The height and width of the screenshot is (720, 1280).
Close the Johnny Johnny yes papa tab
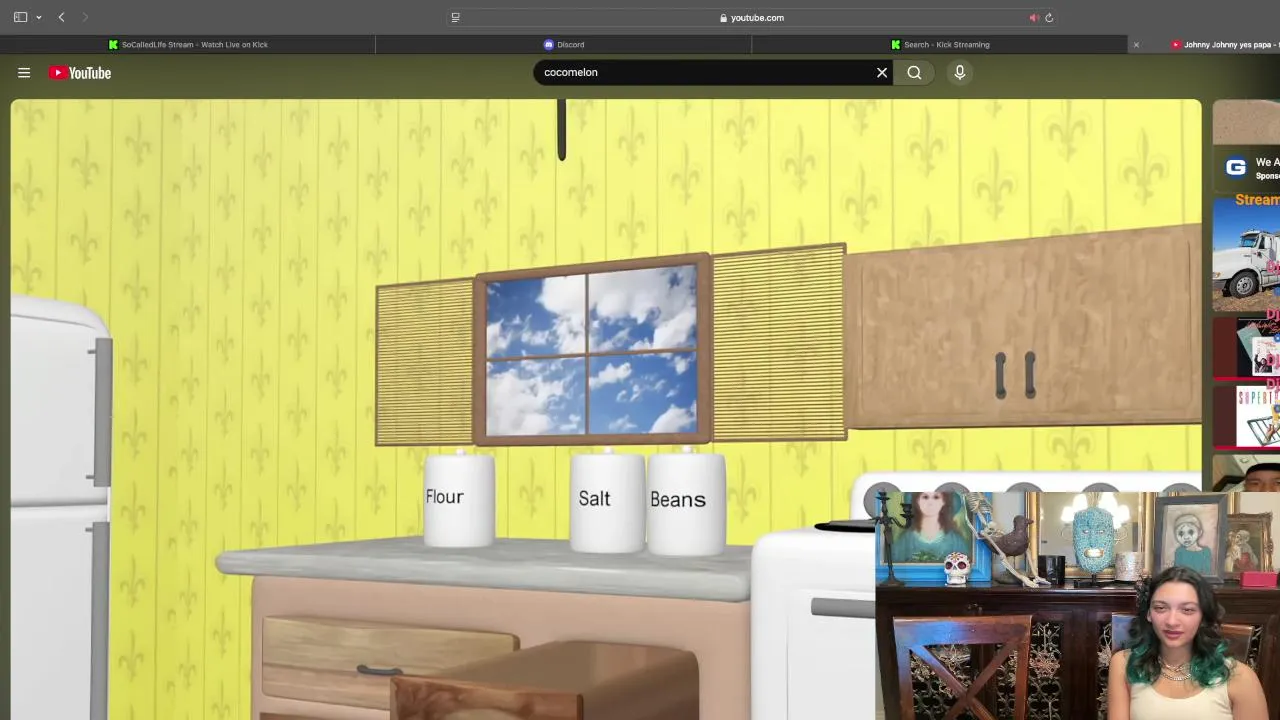tap(1136, 44)
